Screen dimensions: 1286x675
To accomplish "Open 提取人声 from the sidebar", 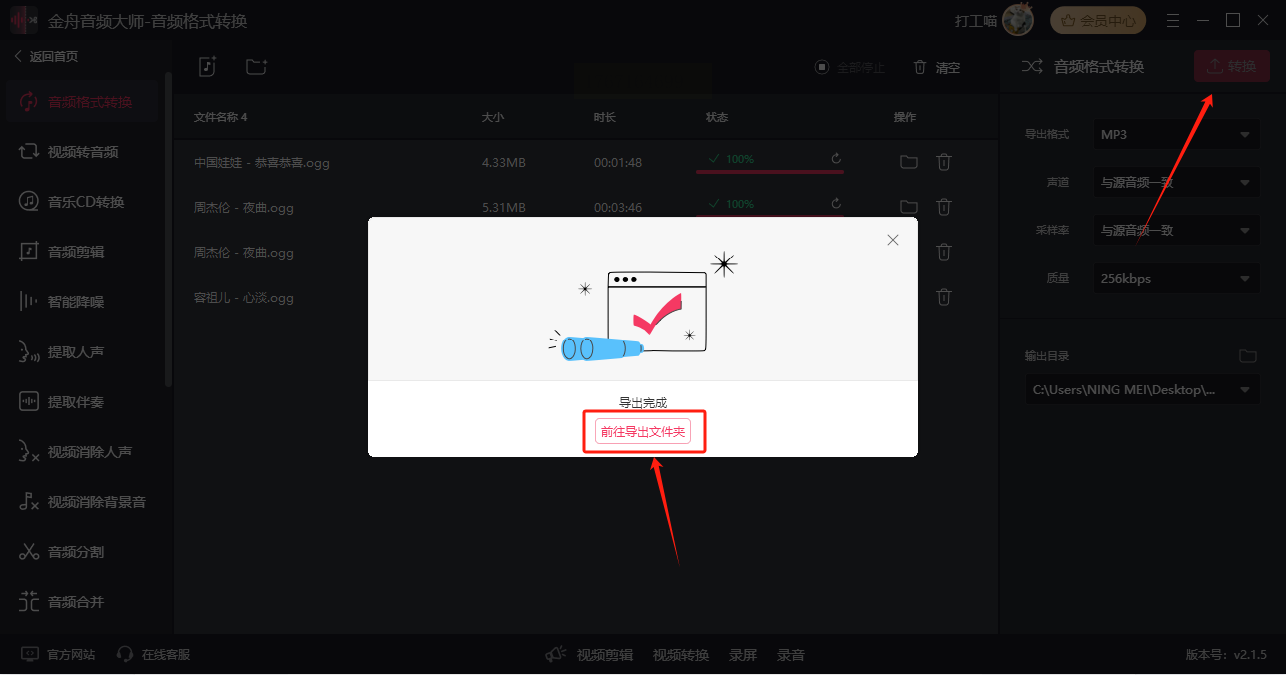I will pyautogui.click(x=76, y=352).
